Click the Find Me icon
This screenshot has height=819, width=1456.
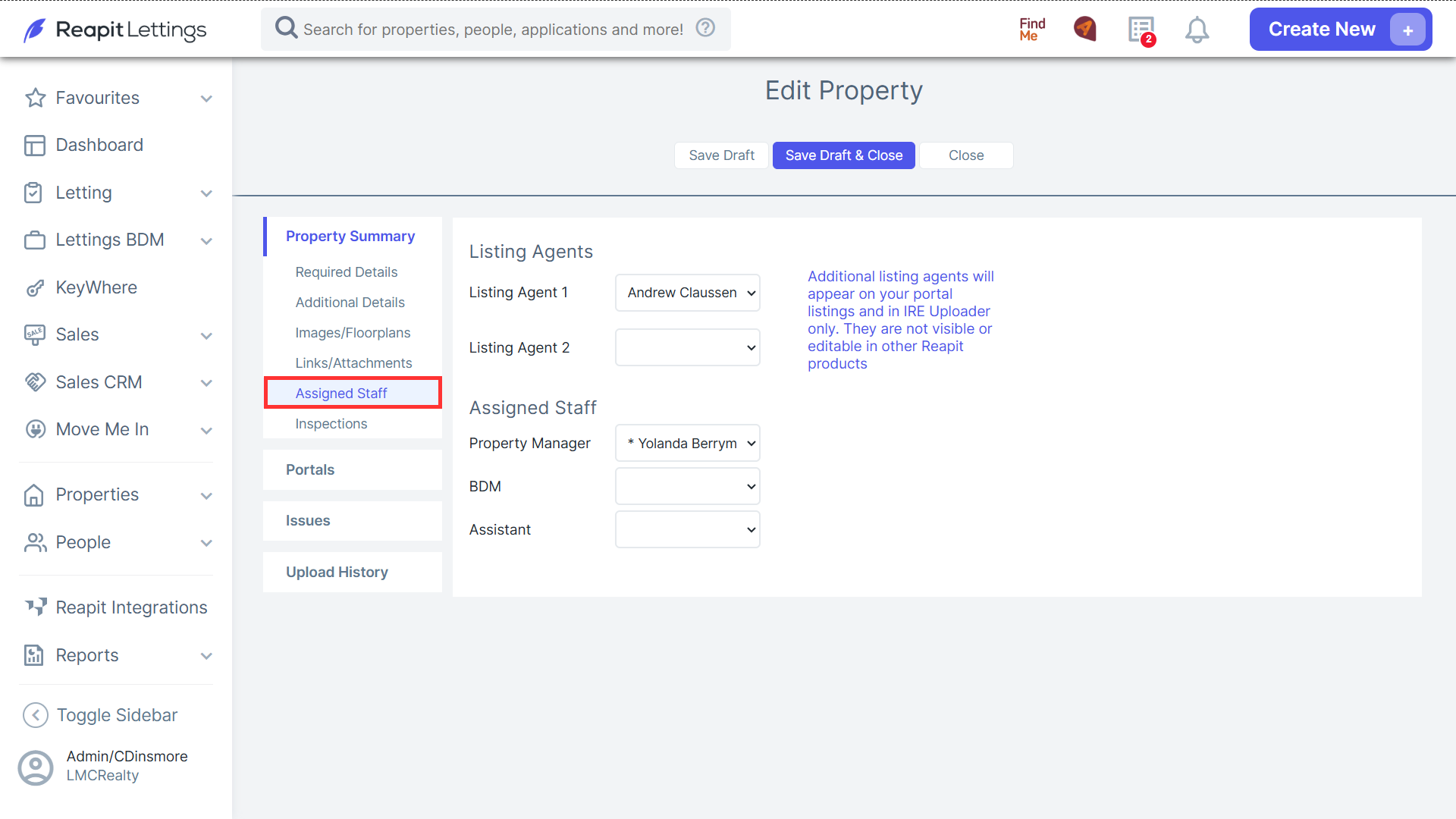pyautogui.click(x=1032, y=30)
